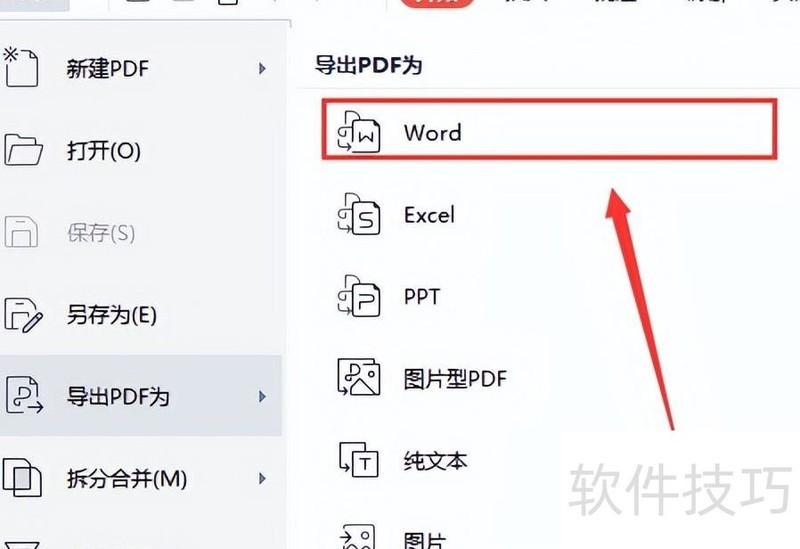Open 拆分合并(M) menu item
This screenshot has width=800, height=549.
(141, 479)
